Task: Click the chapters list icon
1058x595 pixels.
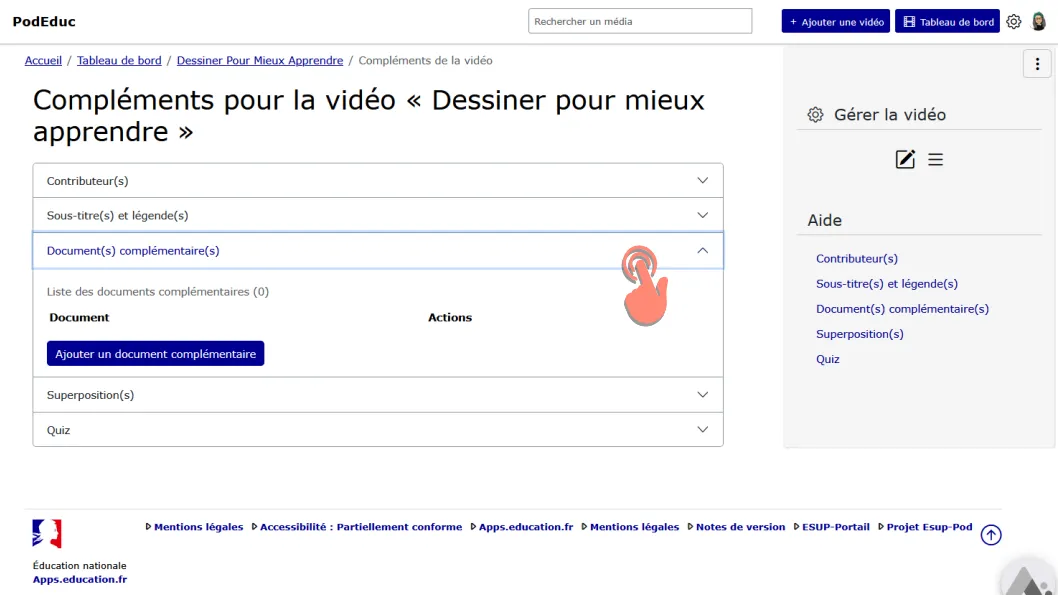Action: click(x=935, y=159)
